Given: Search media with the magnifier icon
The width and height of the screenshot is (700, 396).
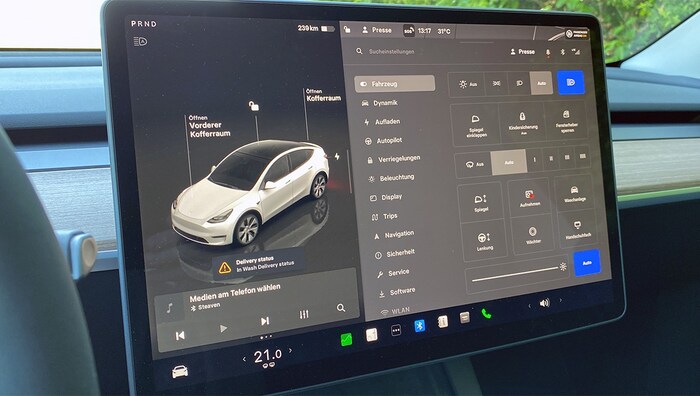Looking at the screenshot, I should pyautogui.click(x=341, y=308).
